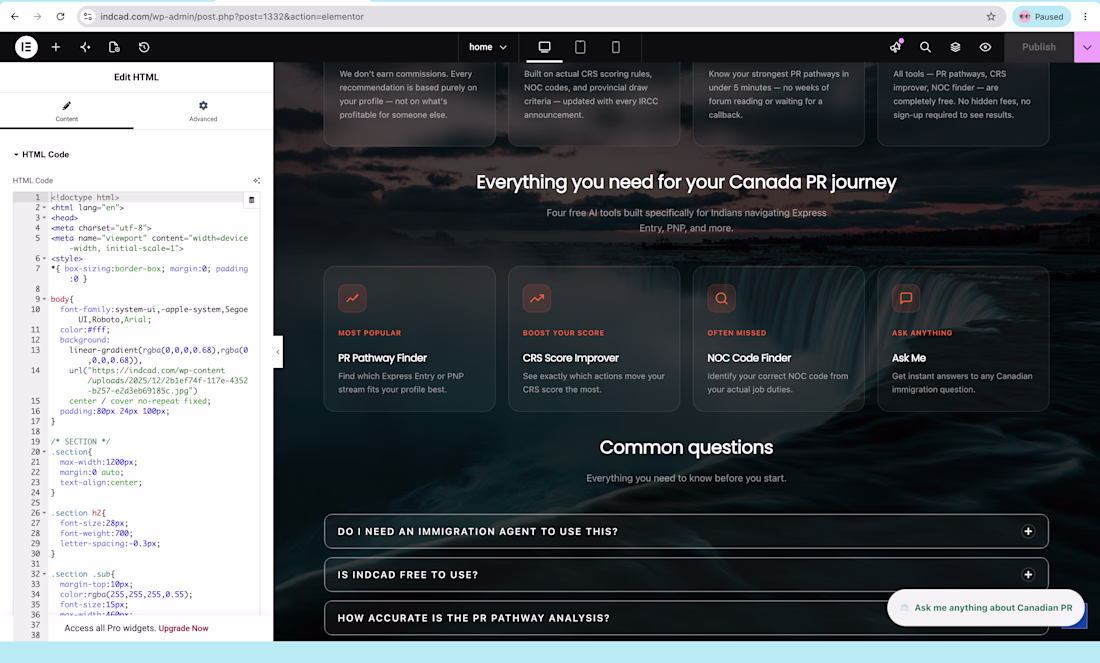Fold the .section rule at line 20
The height and width of the screenshot is (663, 1100).
pyautogui.click(x=44, y=452)
